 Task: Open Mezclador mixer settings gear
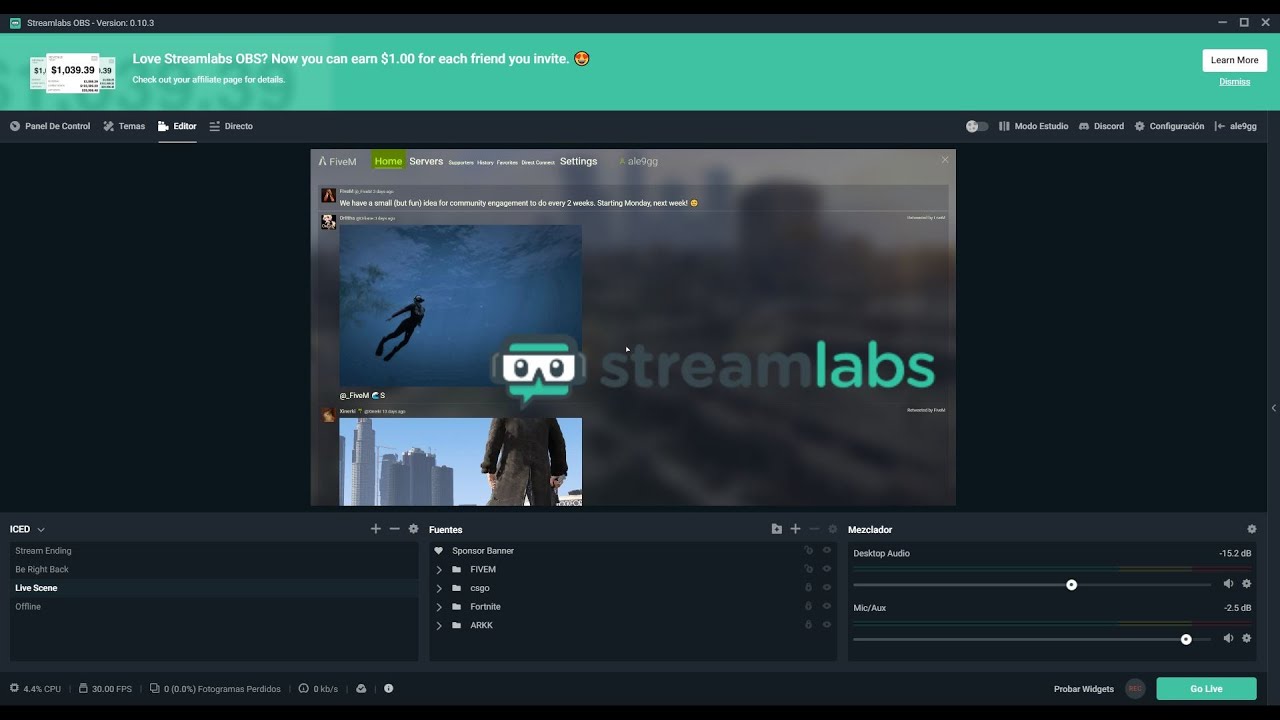coord(1251,529)
